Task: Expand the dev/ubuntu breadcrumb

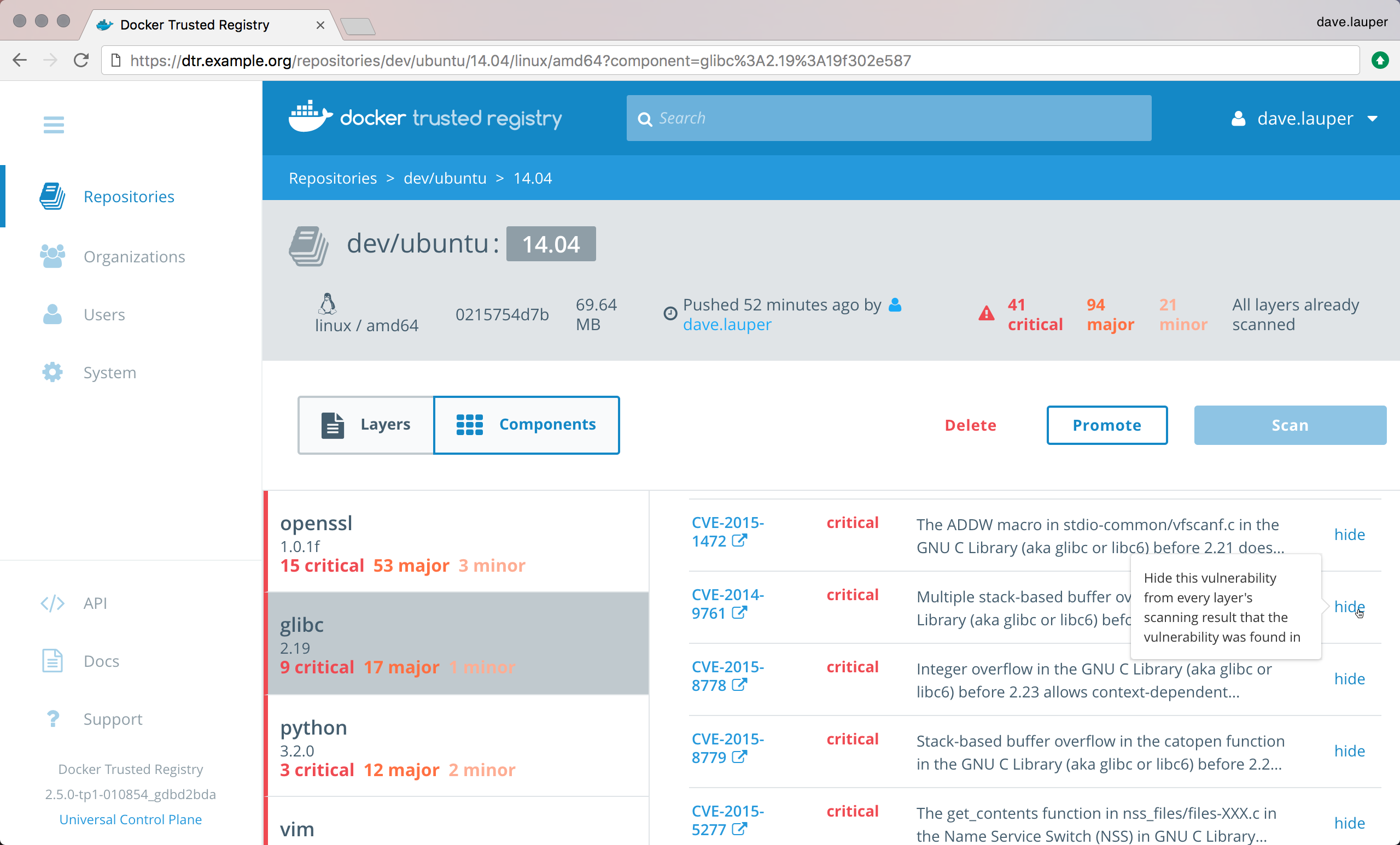Action: click(445, 178)
